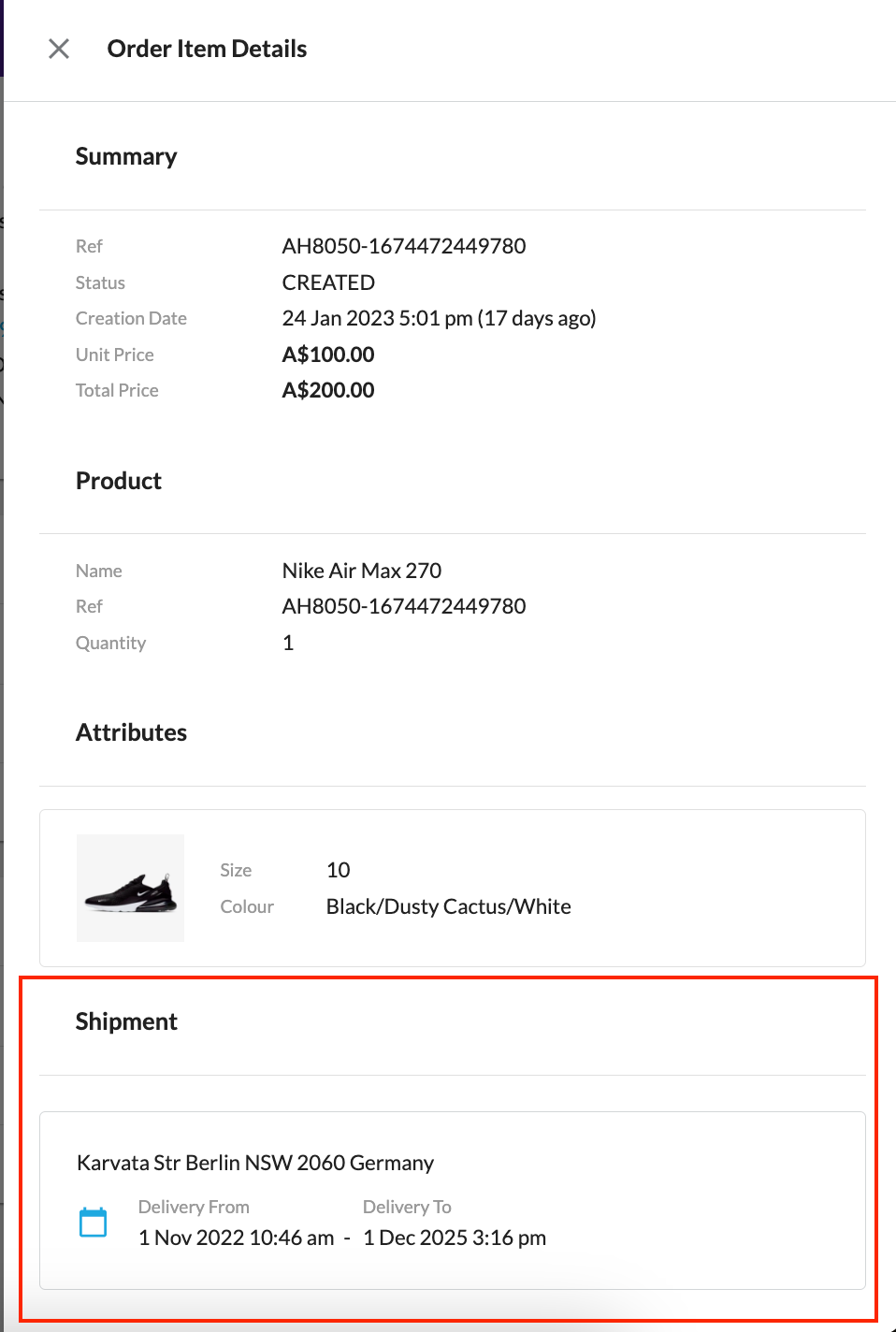Click the calendar icon in Shipment card
The width and height of the screenshot is (896, 1332).
[94, 1223]
